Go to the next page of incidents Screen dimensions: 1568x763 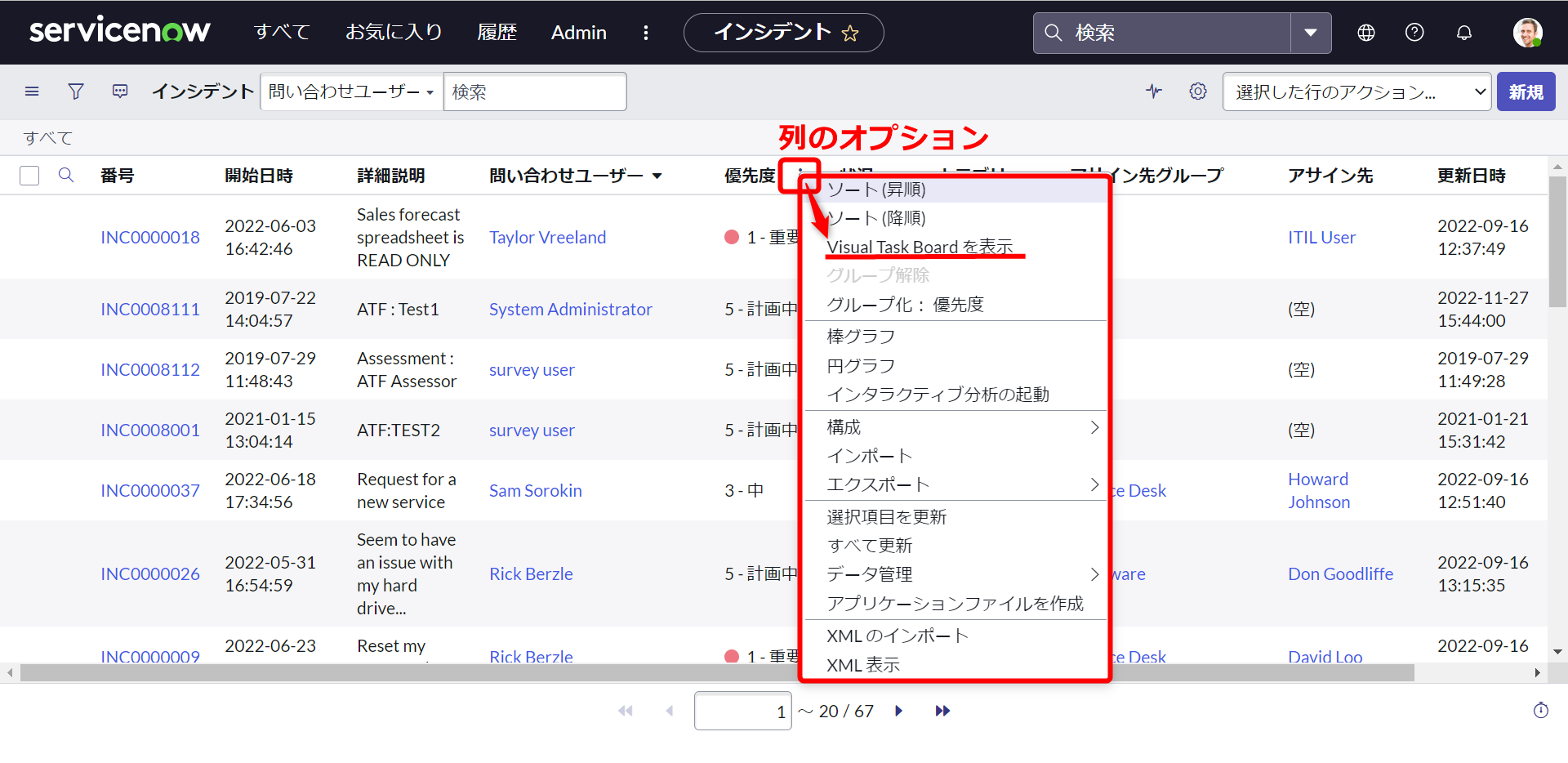(x=898, y=711)
